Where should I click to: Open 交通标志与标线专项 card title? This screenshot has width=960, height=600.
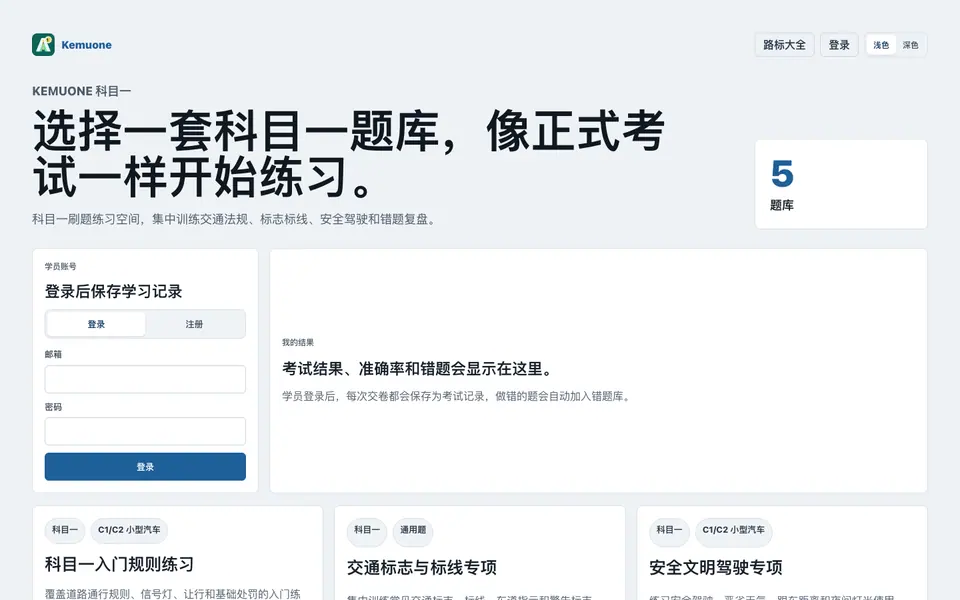coord(422,568)
